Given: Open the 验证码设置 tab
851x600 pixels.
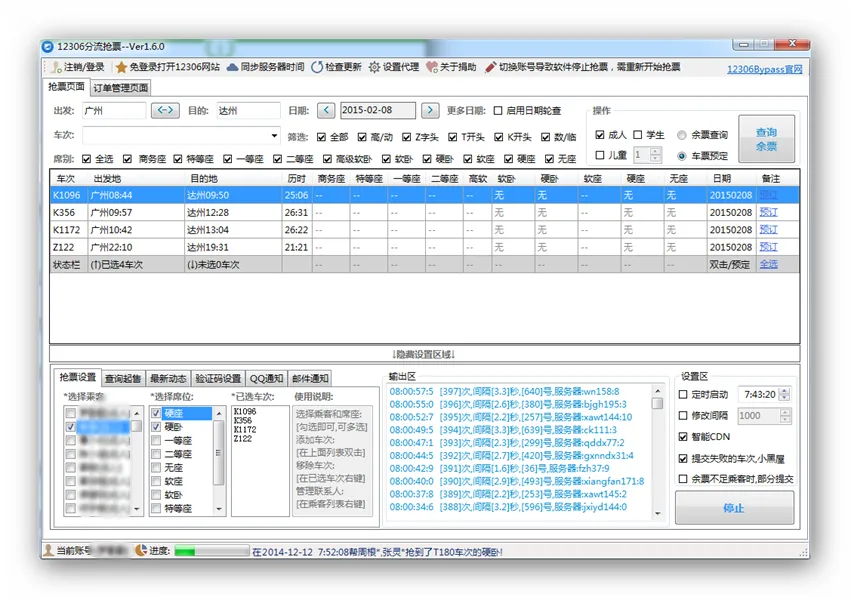Looking at the screenshot, I should pos(218,379).
